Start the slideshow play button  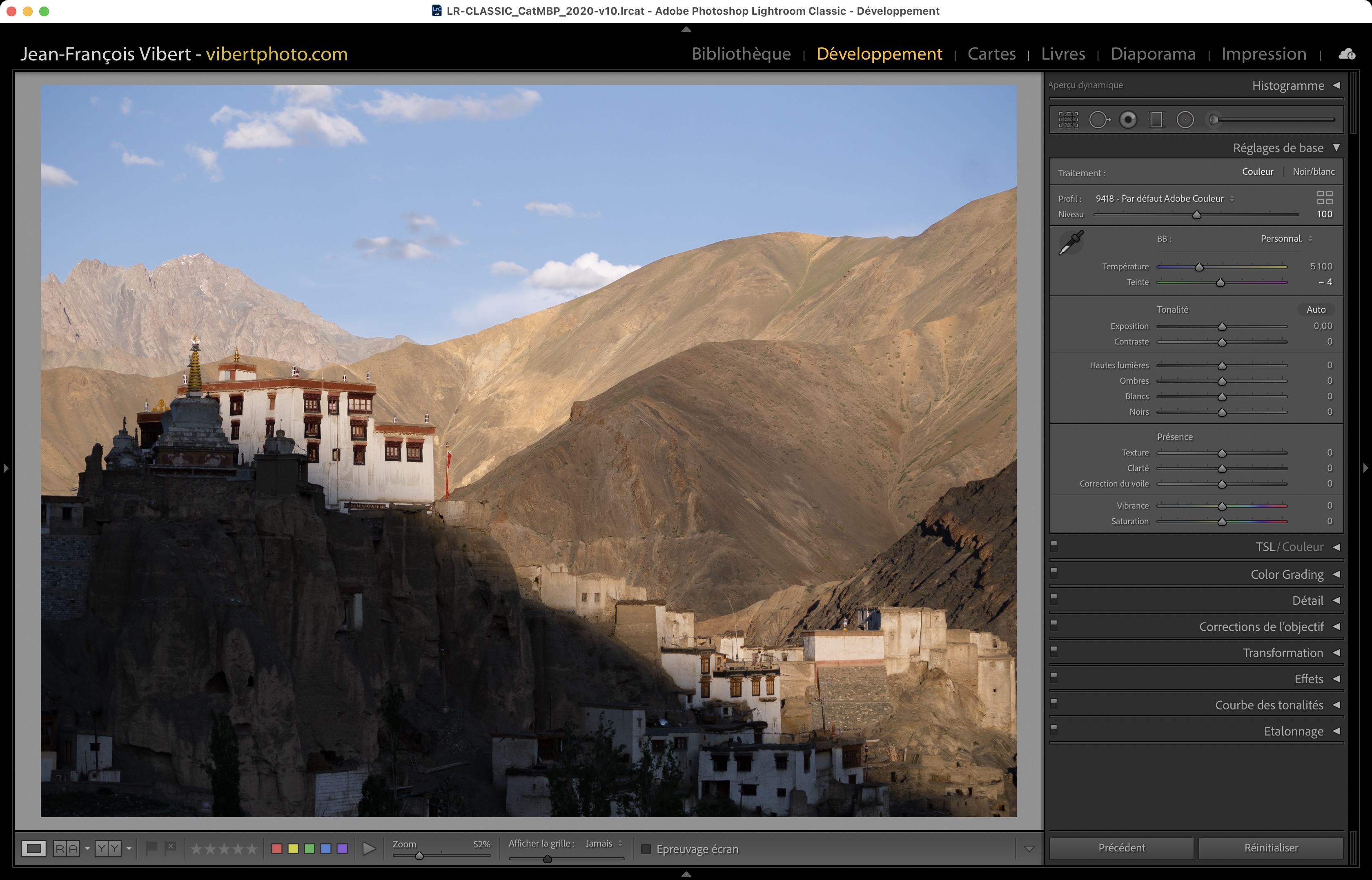click(x=369, y=849)
